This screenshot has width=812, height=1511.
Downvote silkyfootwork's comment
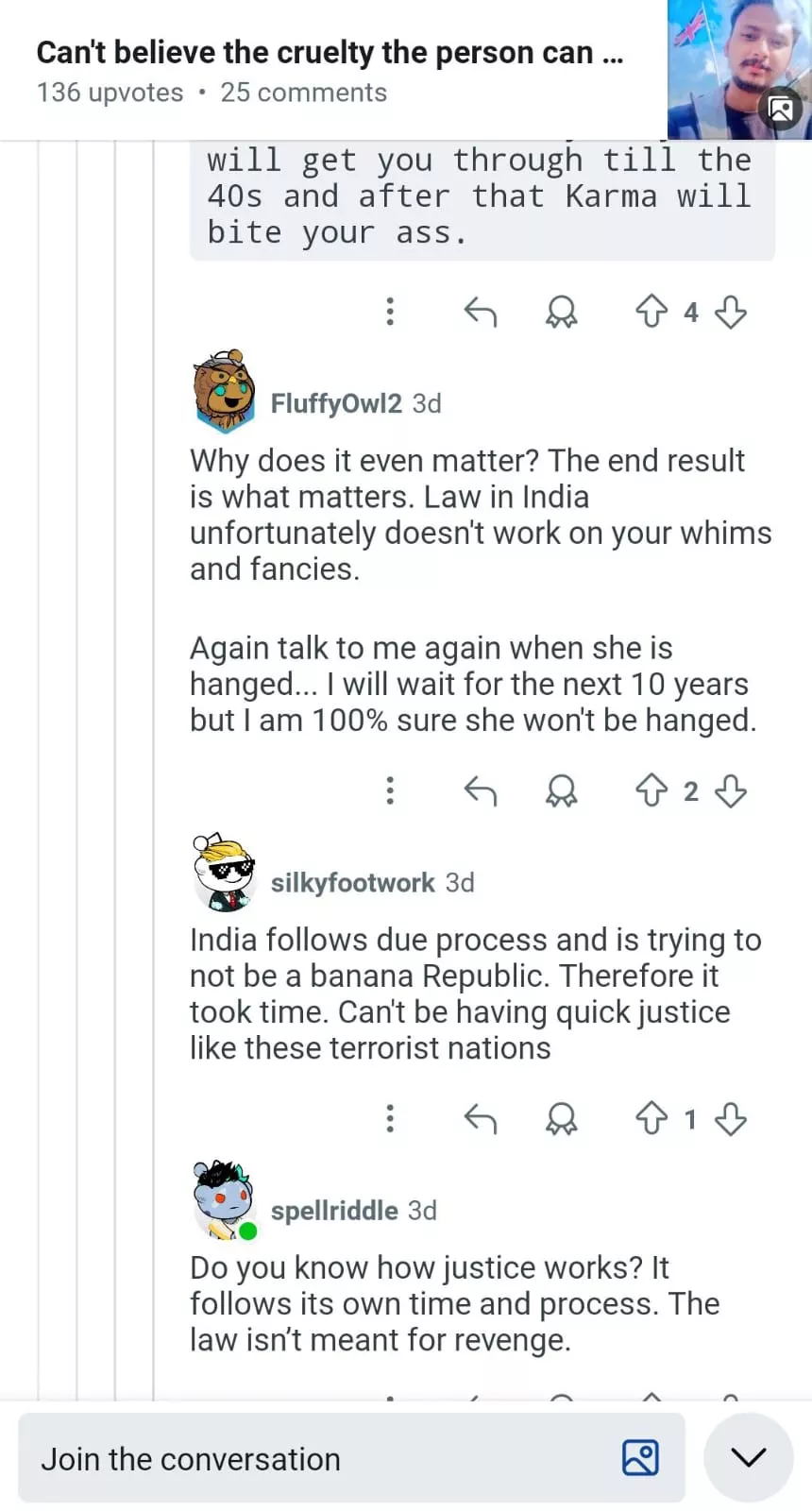731,1118
